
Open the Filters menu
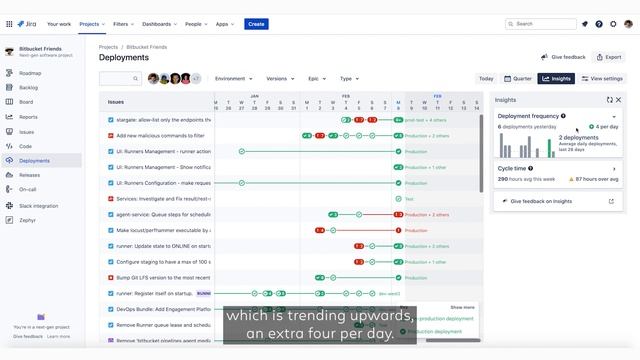[123, 24]
